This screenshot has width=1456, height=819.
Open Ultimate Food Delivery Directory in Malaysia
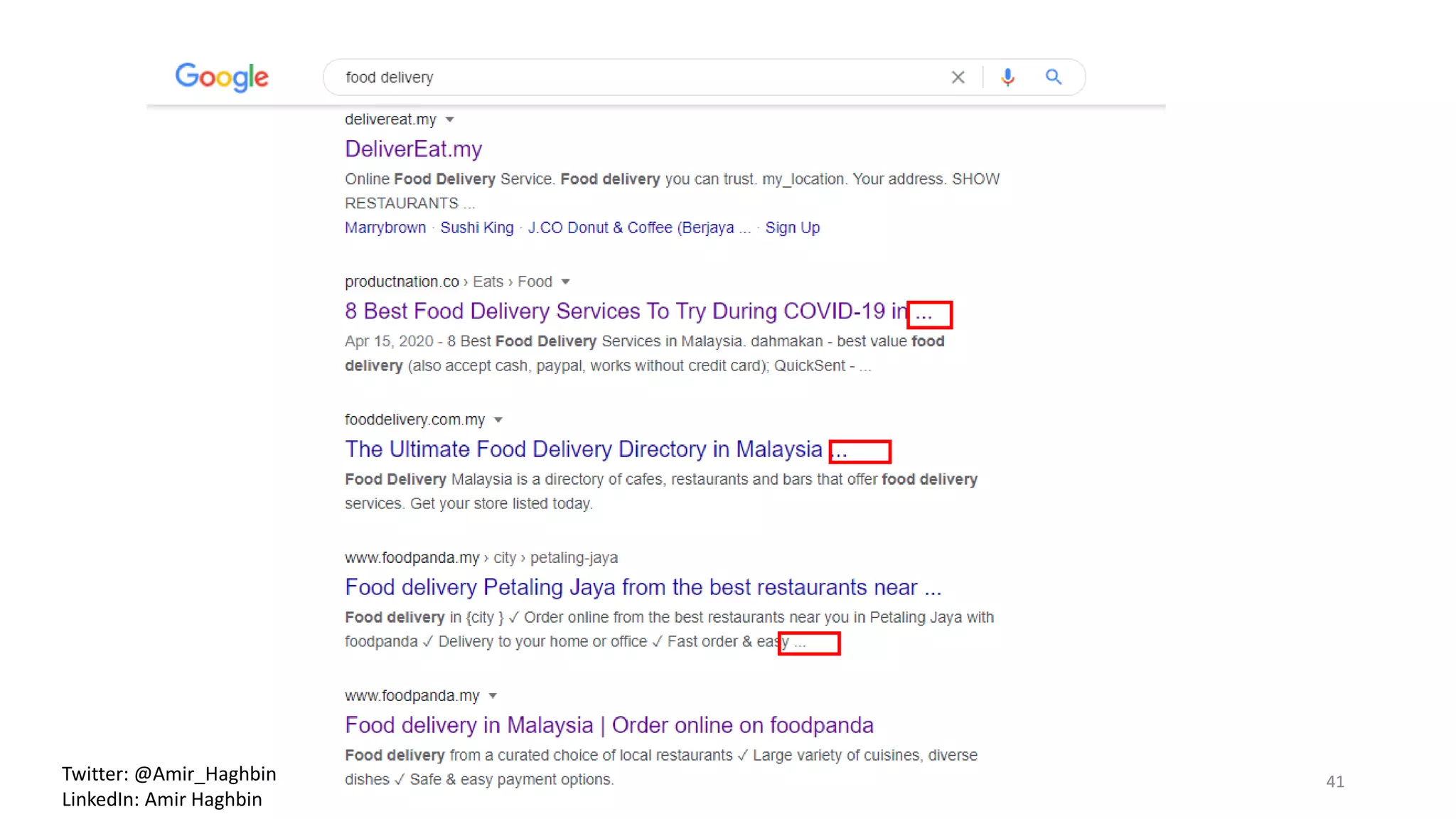(583, 449)
